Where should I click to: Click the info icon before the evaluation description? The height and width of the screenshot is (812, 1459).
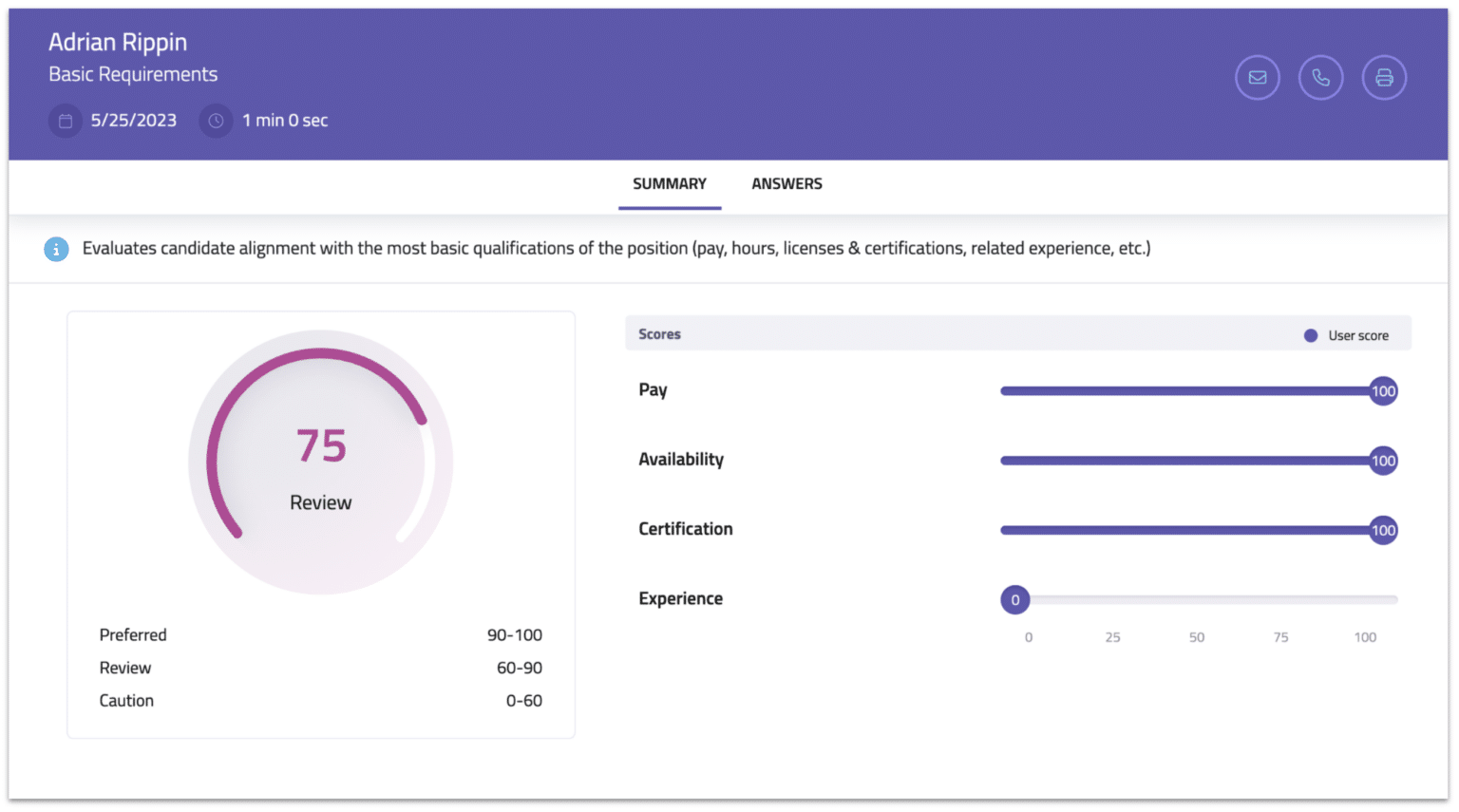pos(56,248)
